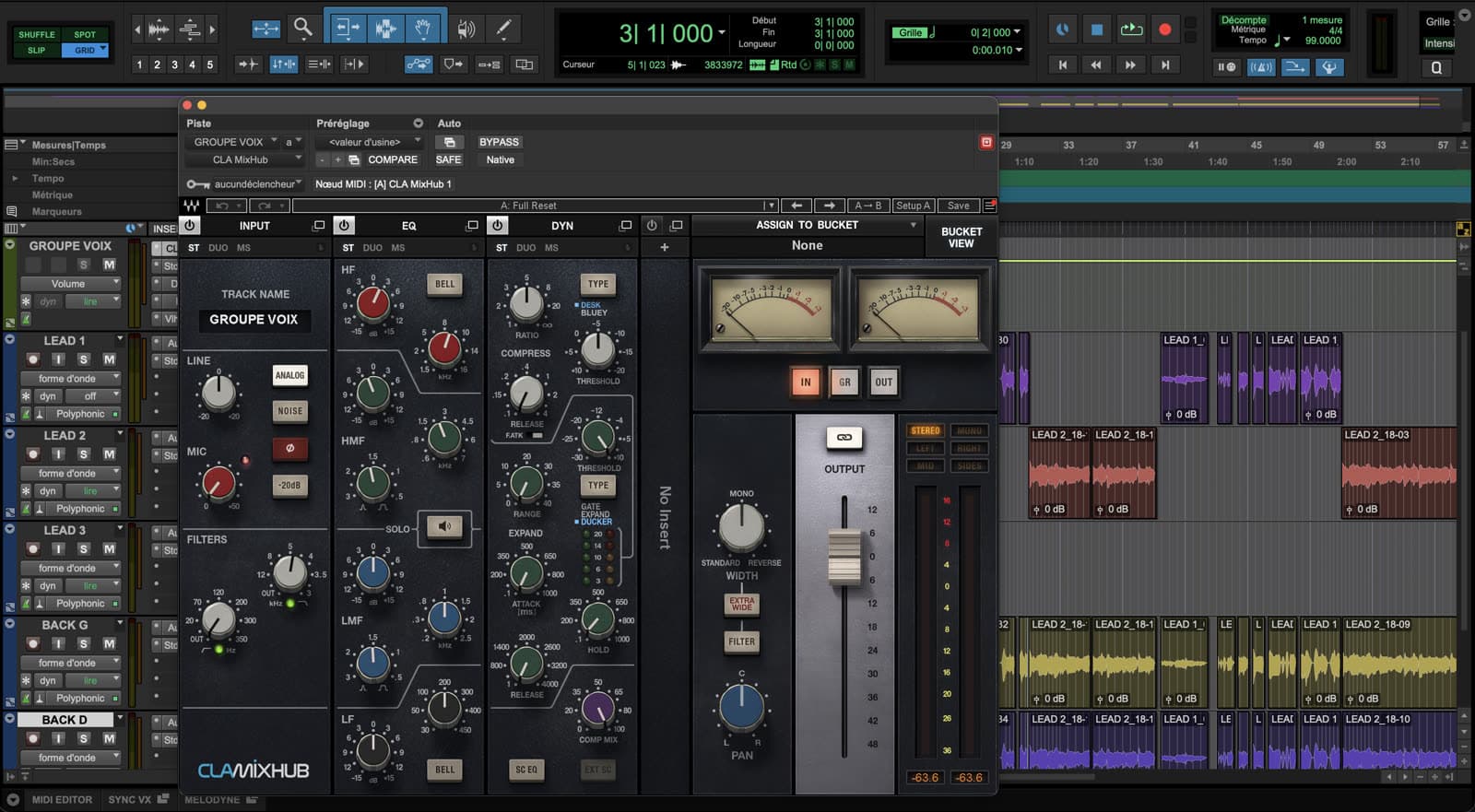Image resolution: width=1475 pixels, height=812 pixels.
Task: Select the Pencil tool
Action: (503, 29)
